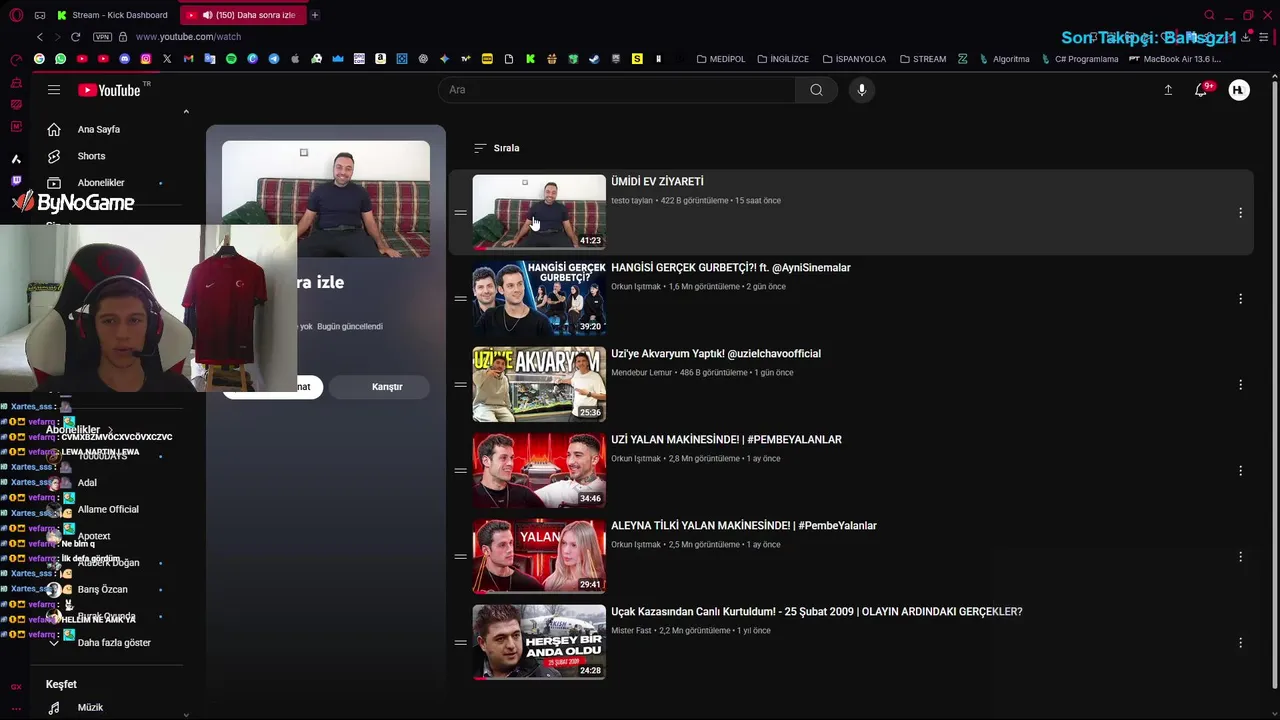Screen dimensions: 1280x720
Task: Open the Sırala sort dropdown
Action: 496,148
